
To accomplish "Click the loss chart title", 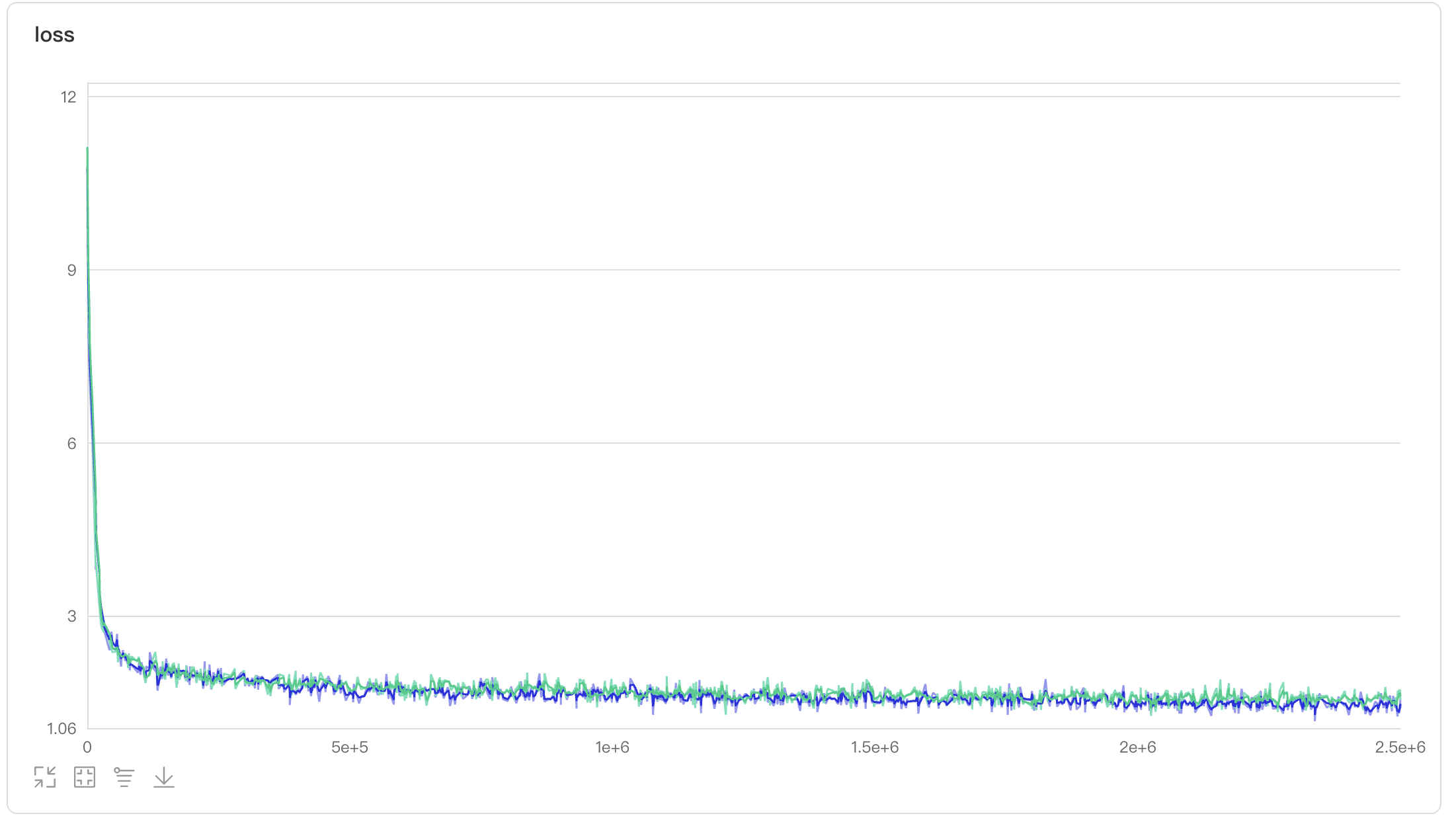I will [54, 34].
